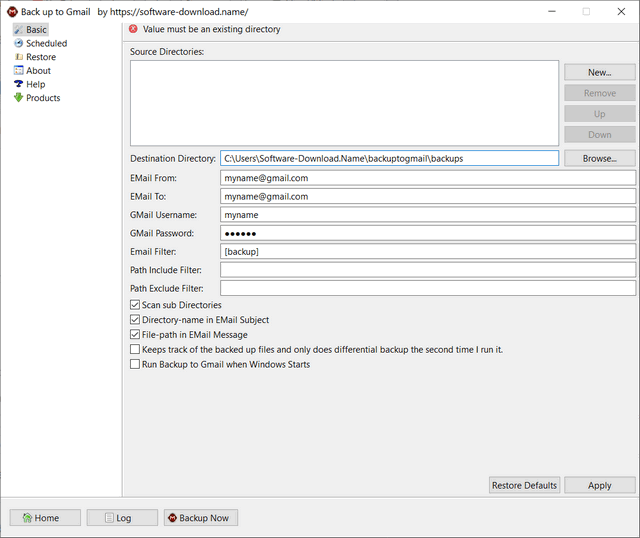This screenshot has width=640, height=538.
Task: Click Browse for destination directory
Action: click(x=599, y=158)
